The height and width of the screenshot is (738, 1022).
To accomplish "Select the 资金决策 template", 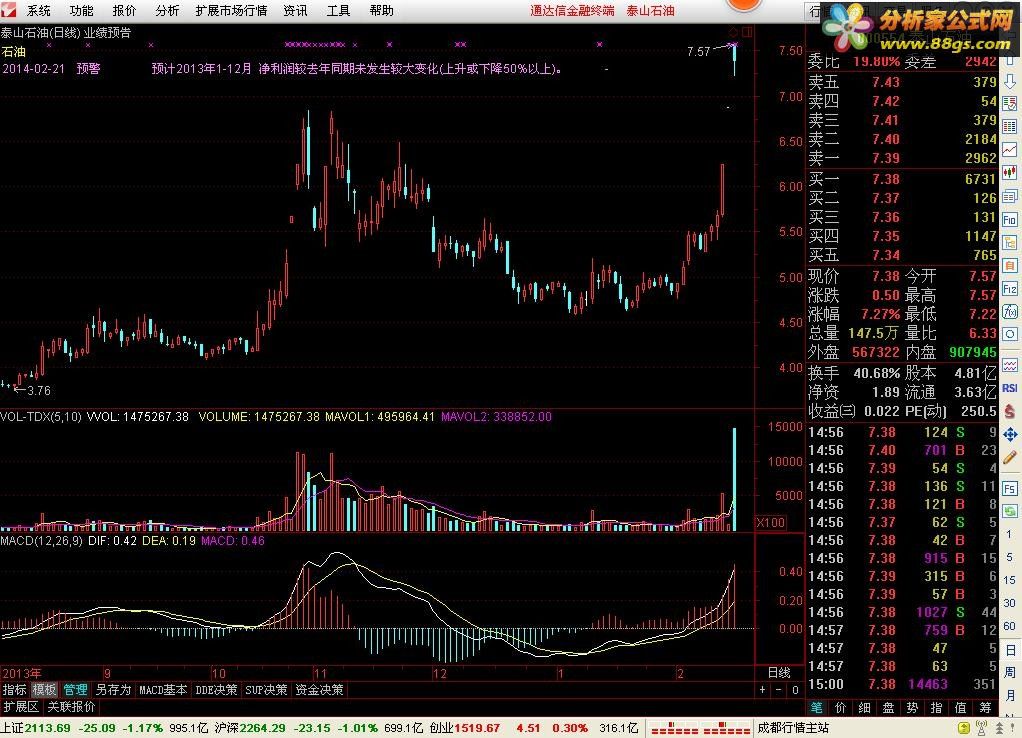I will point(319,690).
